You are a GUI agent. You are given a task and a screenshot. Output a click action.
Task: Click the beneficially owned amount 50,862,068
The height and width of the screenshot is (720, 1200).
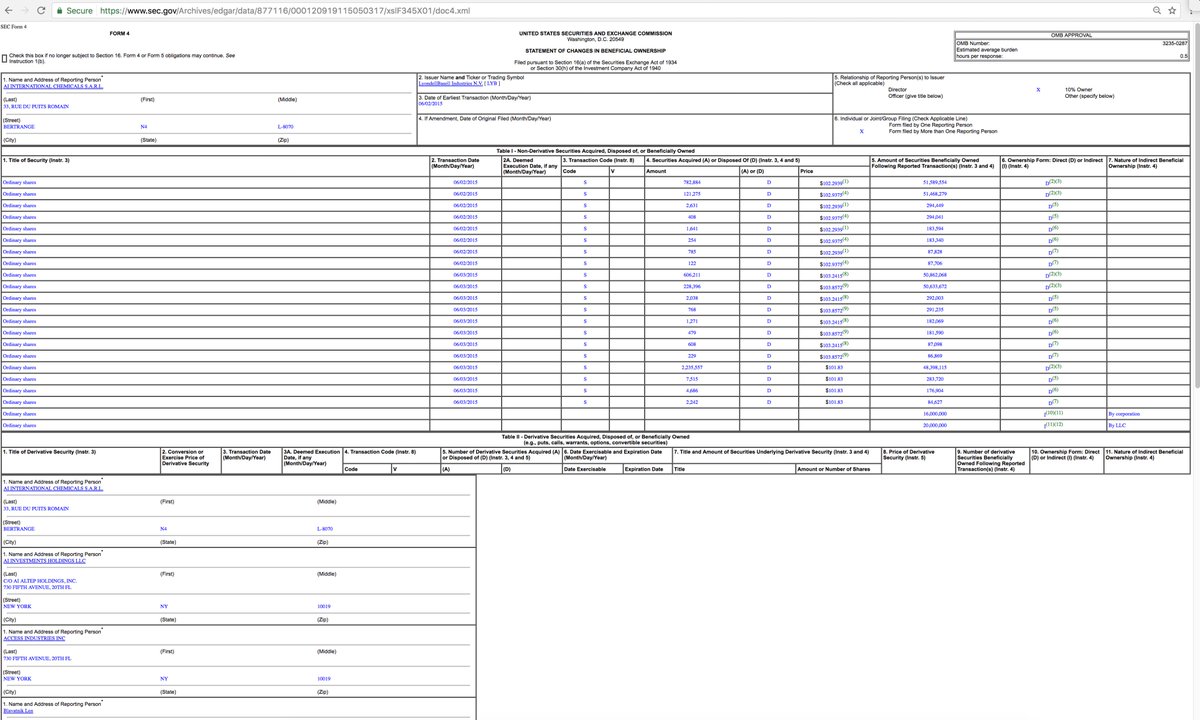click(934, 275)
